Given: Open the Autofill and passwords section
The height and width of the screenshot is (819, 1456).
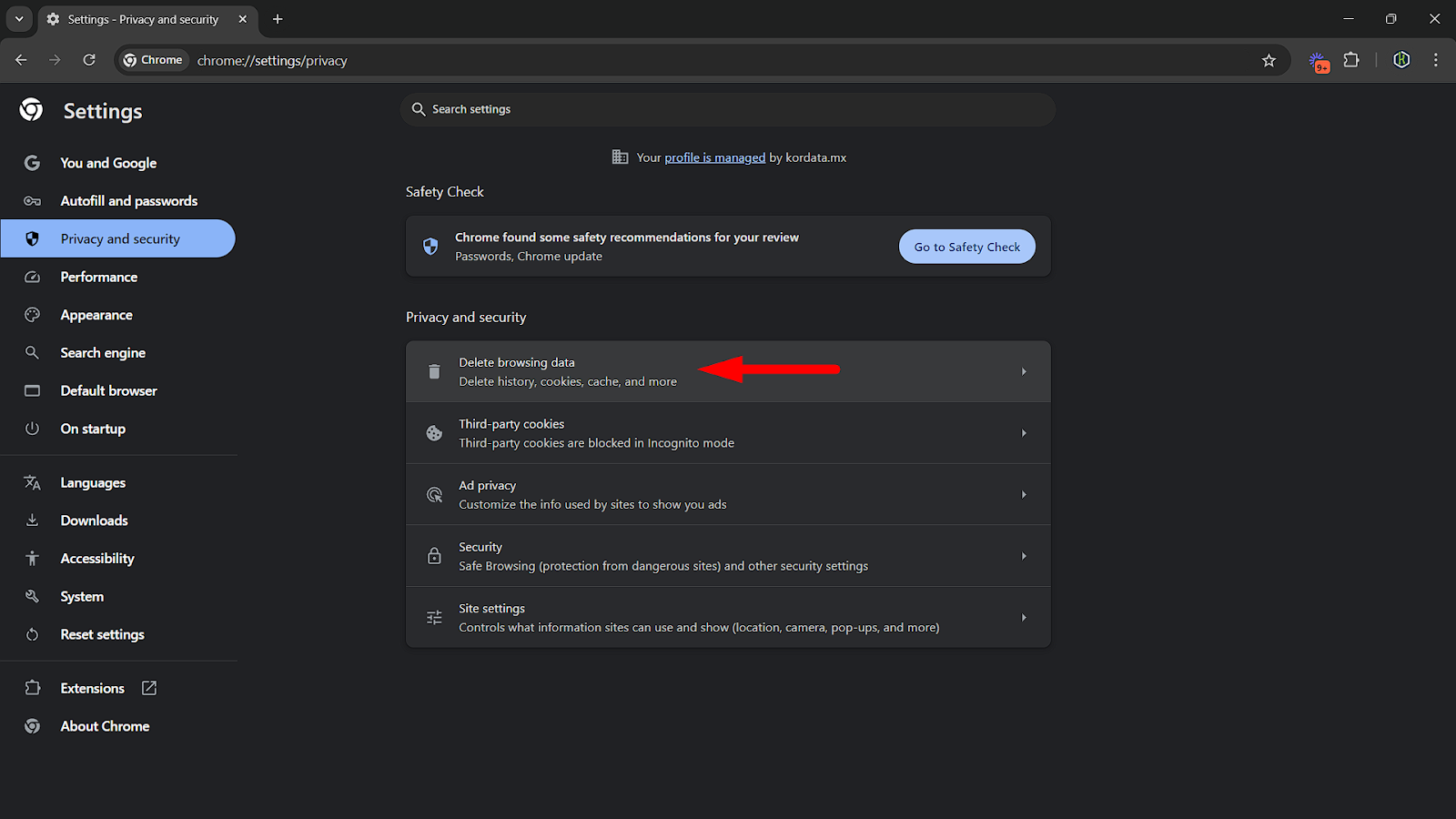Looking at the screenshot, I should 128,201.
